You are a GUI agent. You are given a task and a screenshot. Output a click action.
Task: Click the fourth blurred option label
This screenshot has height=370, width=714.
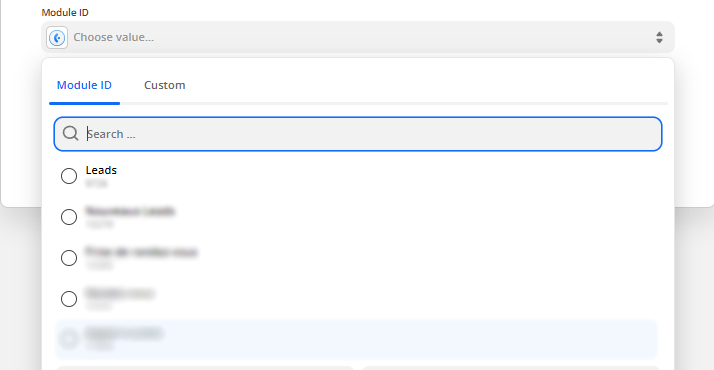pos(120,293)
